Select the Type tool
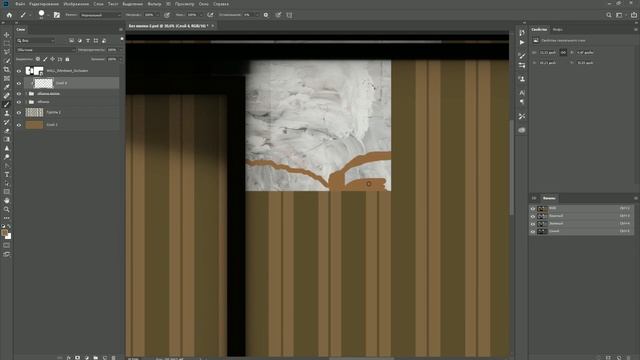This screenshot has height=360, width=640. (7, 174)
